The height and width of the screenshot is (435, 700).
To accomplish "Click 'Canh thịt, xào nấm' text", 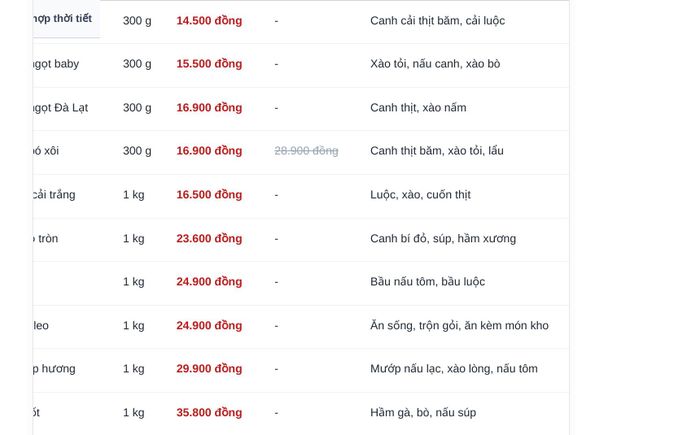I will [x=418, y=108].
